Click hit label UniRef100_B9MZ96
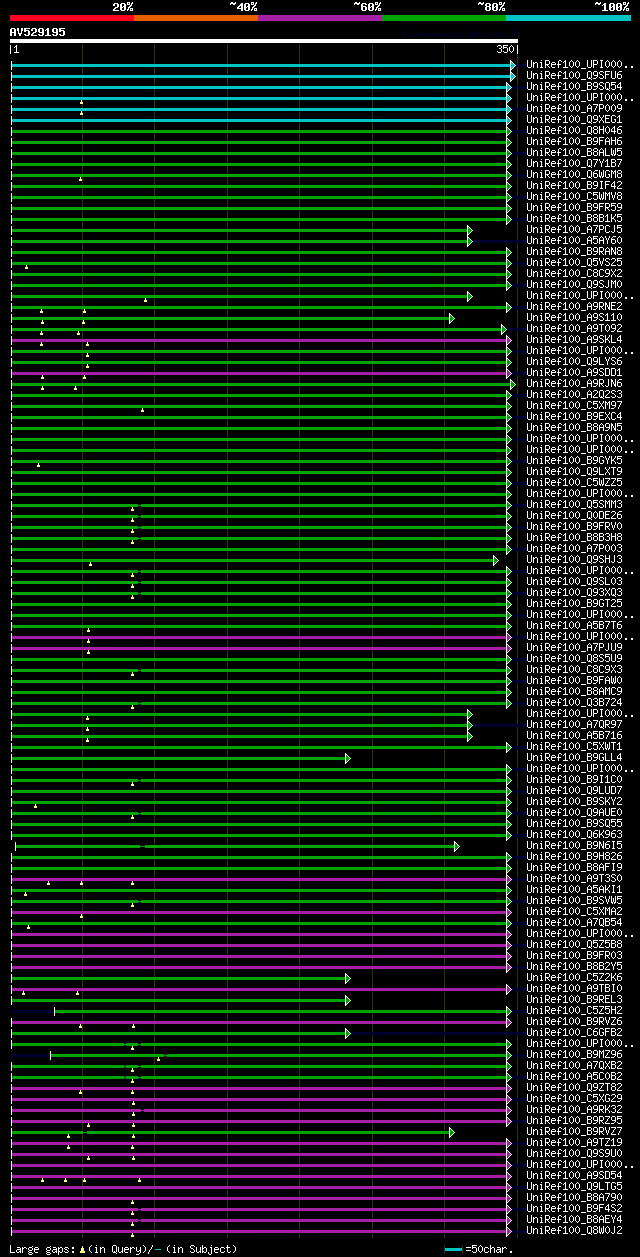The height and width of the screenshot is (1257, 640). coord(574,1054)
